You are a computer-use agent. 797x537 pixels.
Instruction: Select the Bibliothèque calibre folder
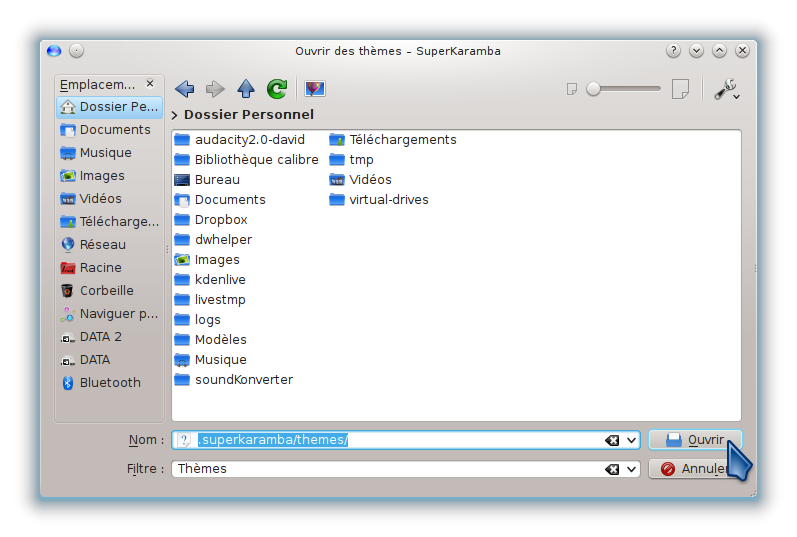247,160
